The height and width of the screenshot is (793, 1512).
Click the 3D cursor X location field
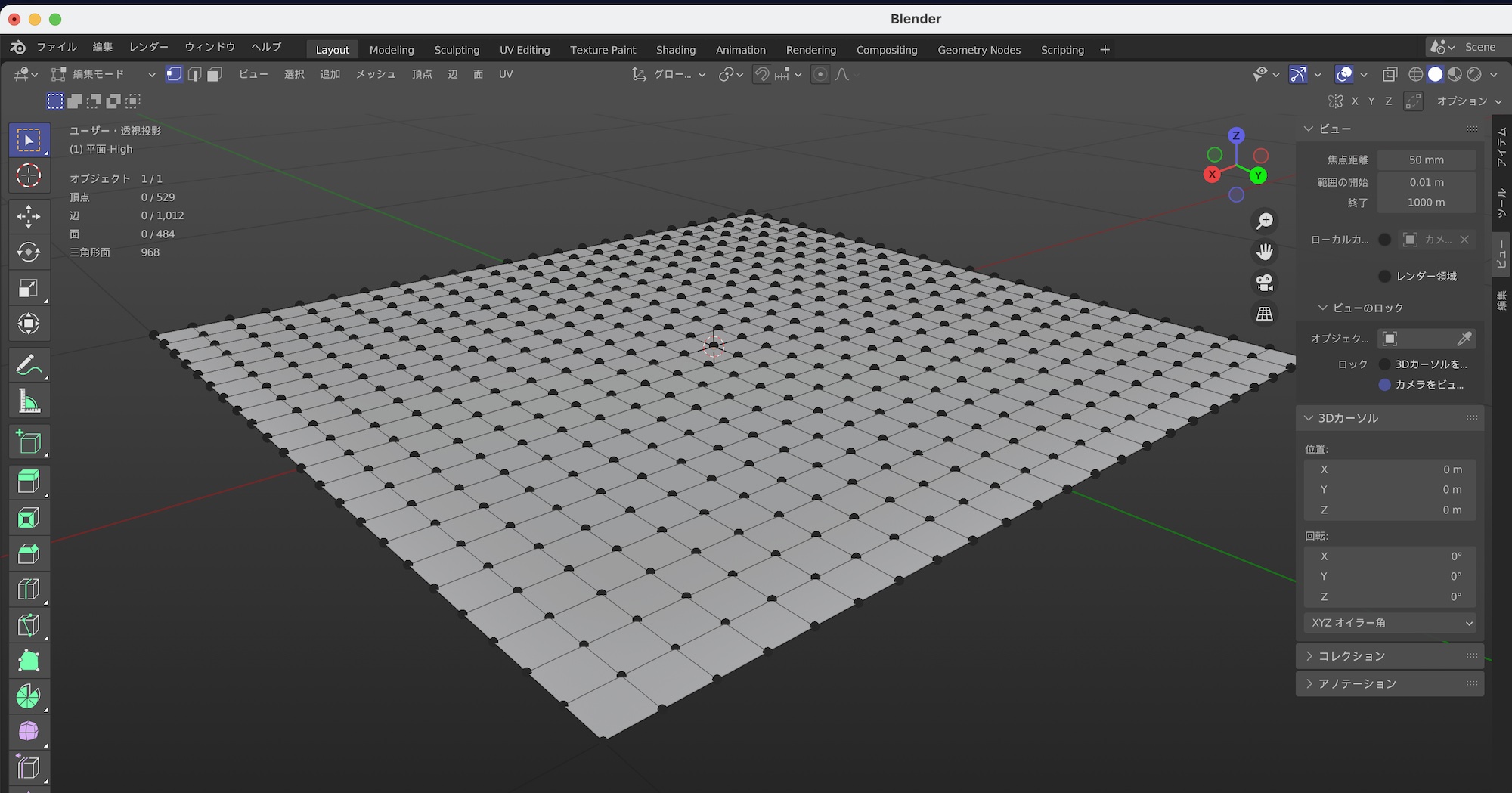coord(1390,469)
